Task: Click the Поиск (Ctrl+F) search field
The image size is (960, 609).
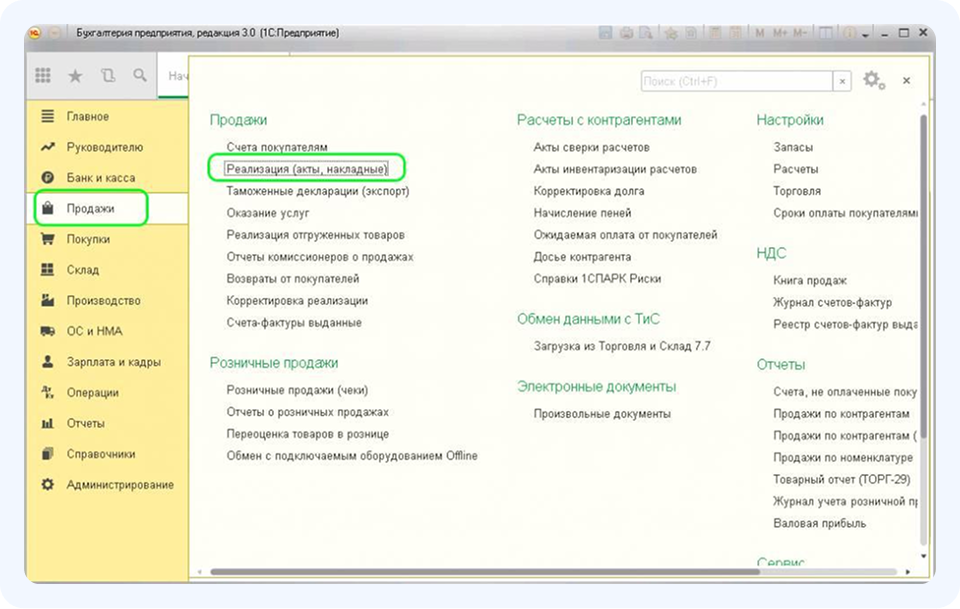Action: coord(736,81)
